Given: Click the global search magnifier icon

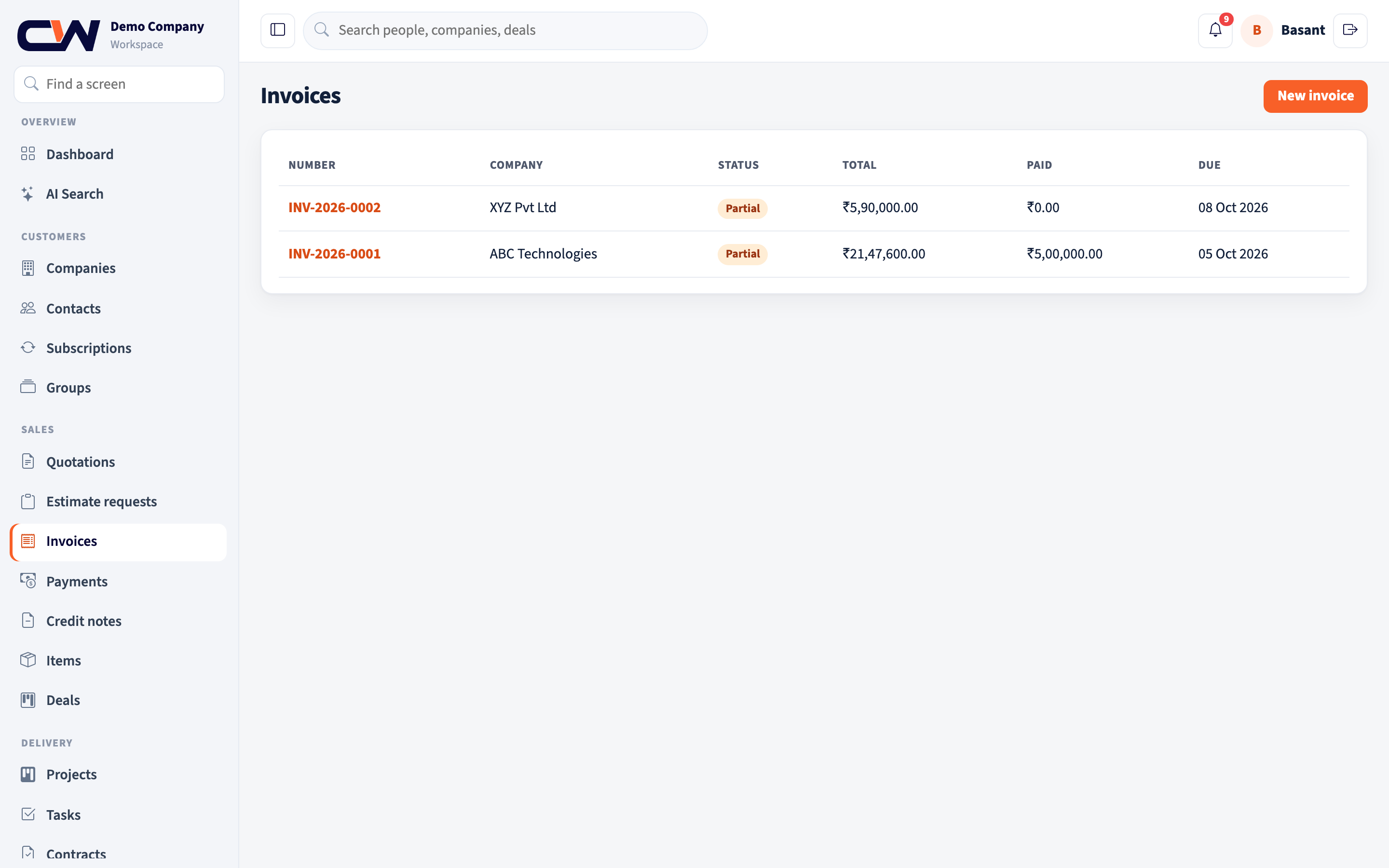Looking at the screenshot, I should click(x=321, y=30).
